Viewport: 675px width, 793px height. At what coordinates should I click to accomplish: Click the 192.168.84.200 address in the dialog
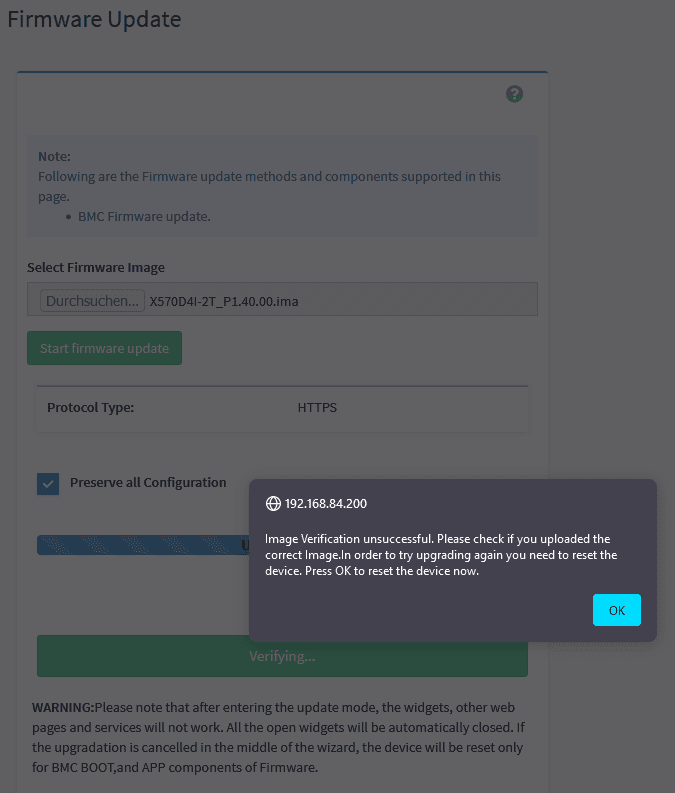[x=326, y=503]
